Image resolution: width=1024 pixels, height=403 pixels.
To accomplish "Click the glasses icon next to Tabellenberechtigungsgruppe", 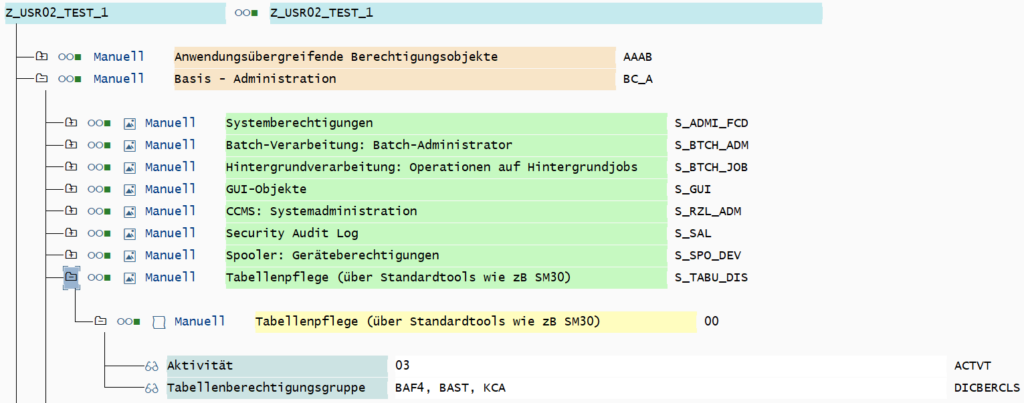I will (x=151, y=387).
